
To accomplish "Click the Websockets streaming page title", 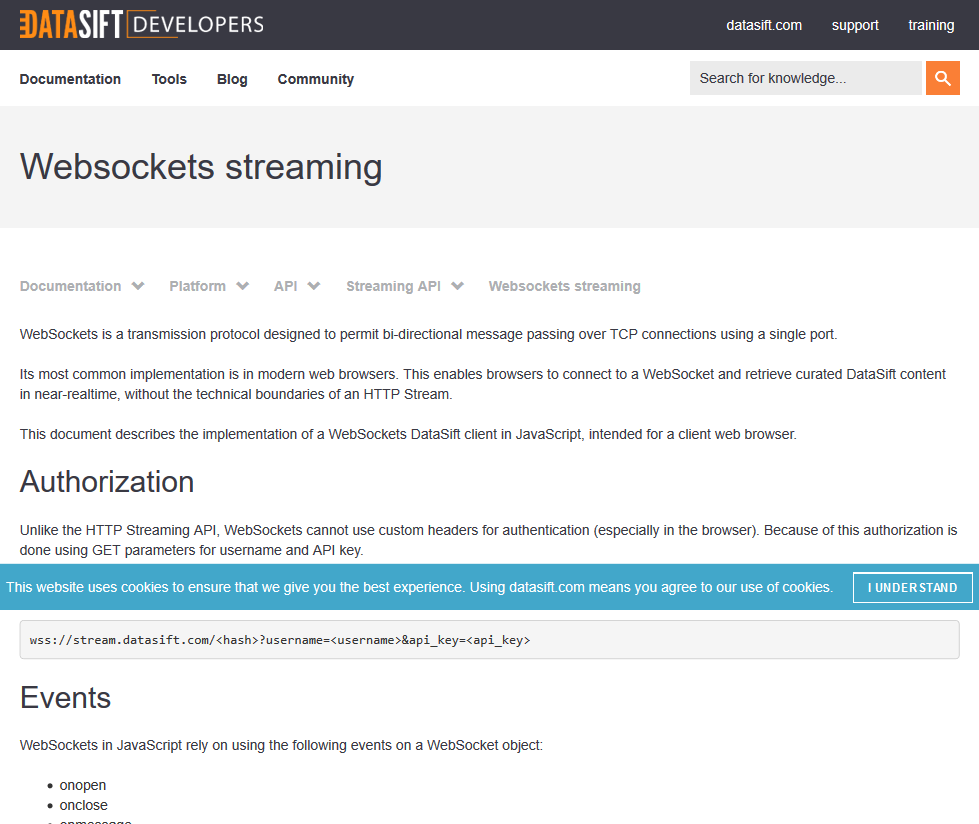I will click(201, 167).
